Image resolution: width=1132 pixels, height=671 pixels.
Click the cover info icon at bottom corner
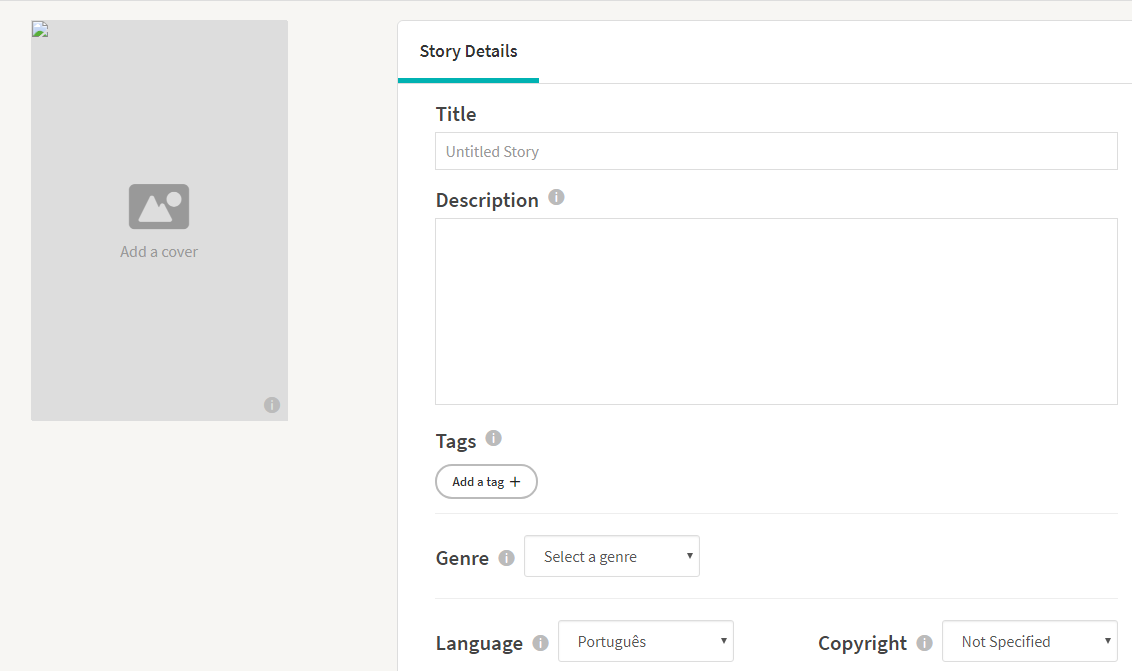click(272, 405)
